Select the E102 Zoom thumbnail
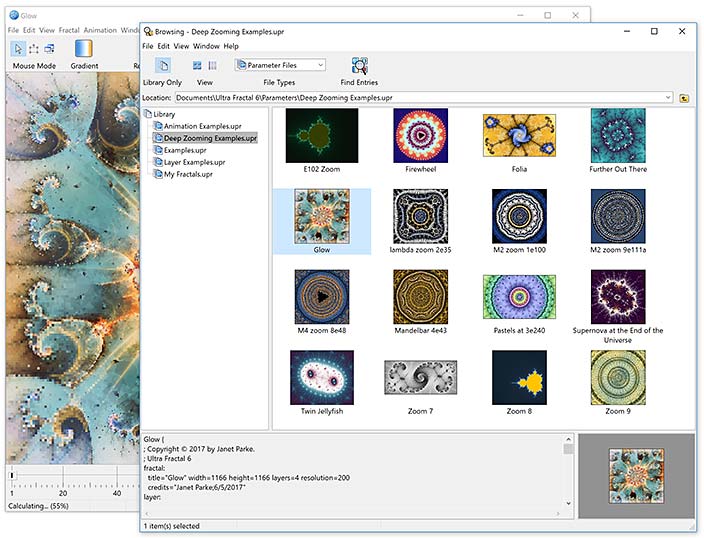704x538 pixels. (322, 136)
